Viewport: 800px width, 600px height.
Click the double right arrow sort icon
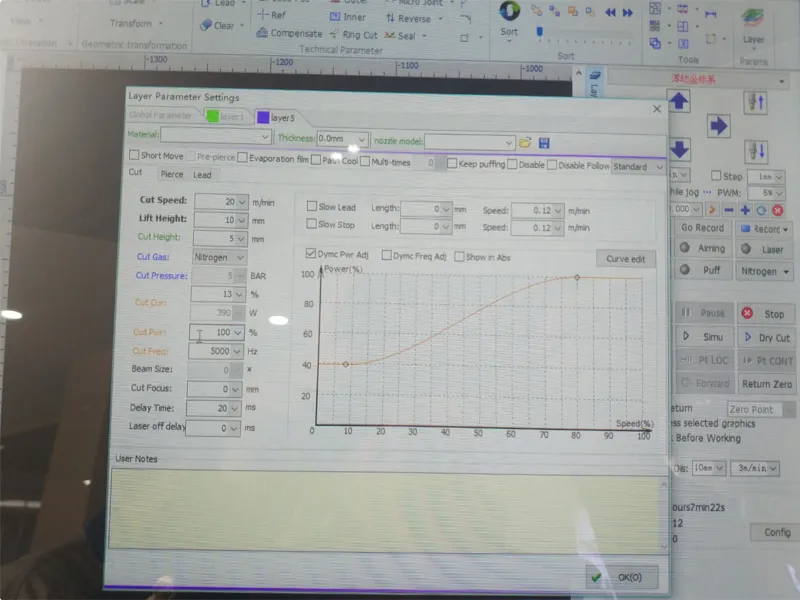point(628,13)
